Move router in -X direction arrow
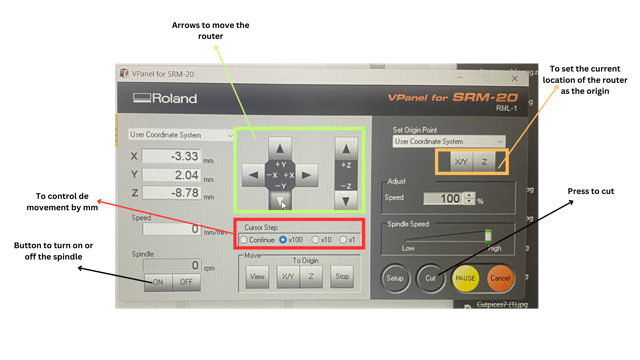Screen dimensions: 640x360 (253, 175)
